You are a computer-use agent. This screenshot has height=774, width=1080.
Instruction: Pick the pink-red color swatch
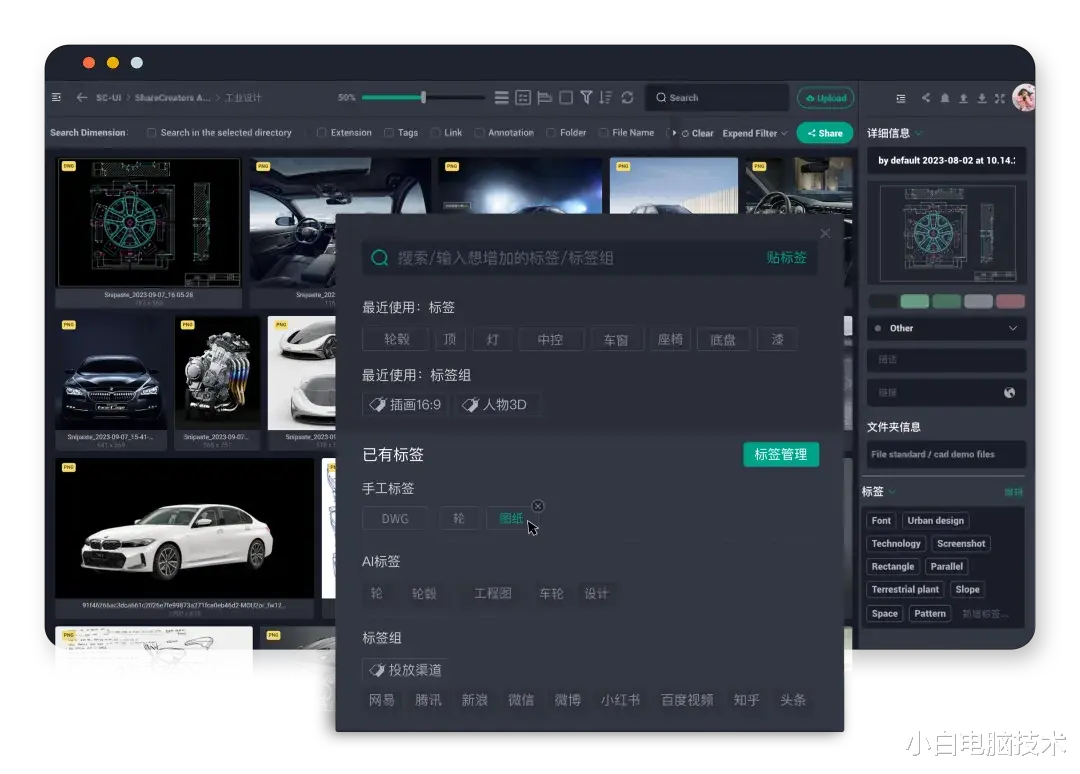pyautogui.click(x=1010, y=301)
